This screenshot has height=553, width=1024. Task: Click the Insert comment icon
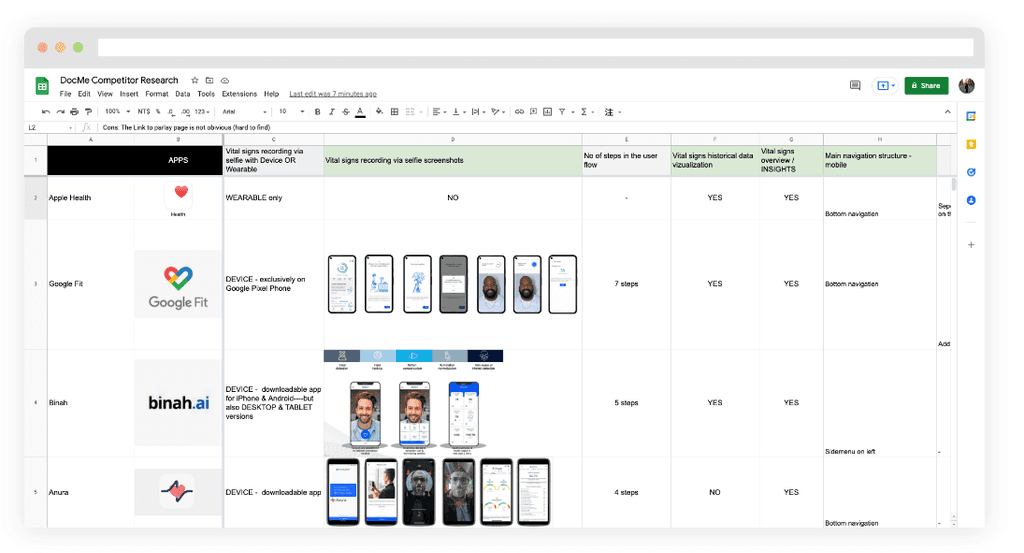(x=534, y=112)
